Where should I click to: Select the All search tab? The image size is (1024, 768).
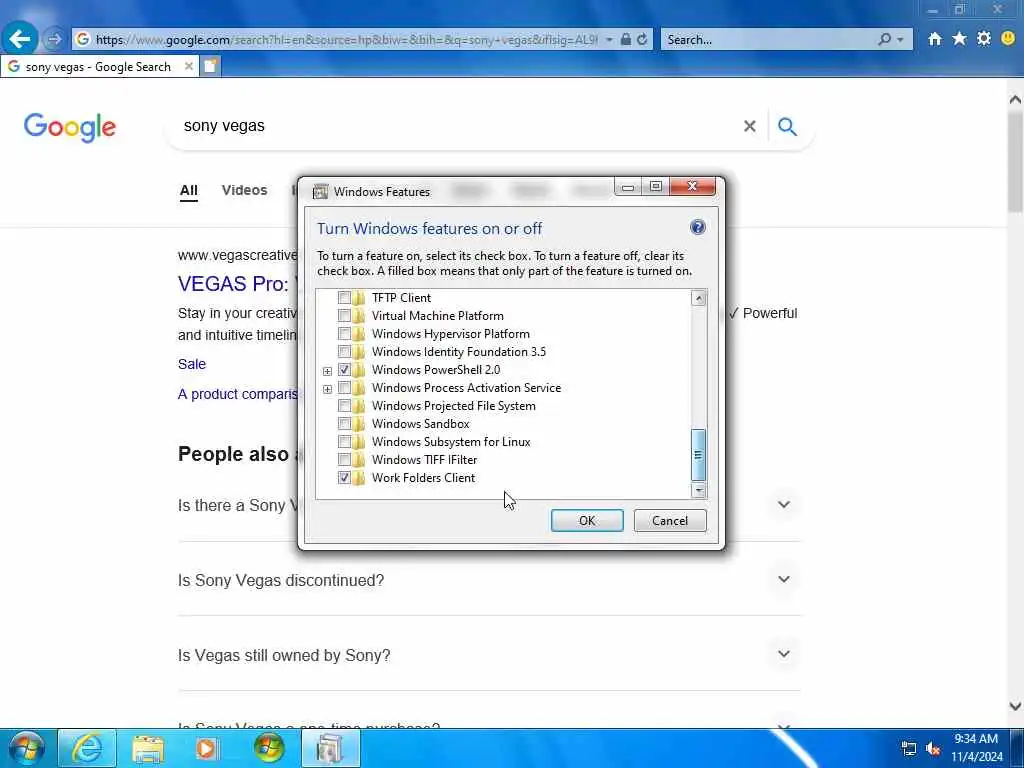[x=189, y=190]
